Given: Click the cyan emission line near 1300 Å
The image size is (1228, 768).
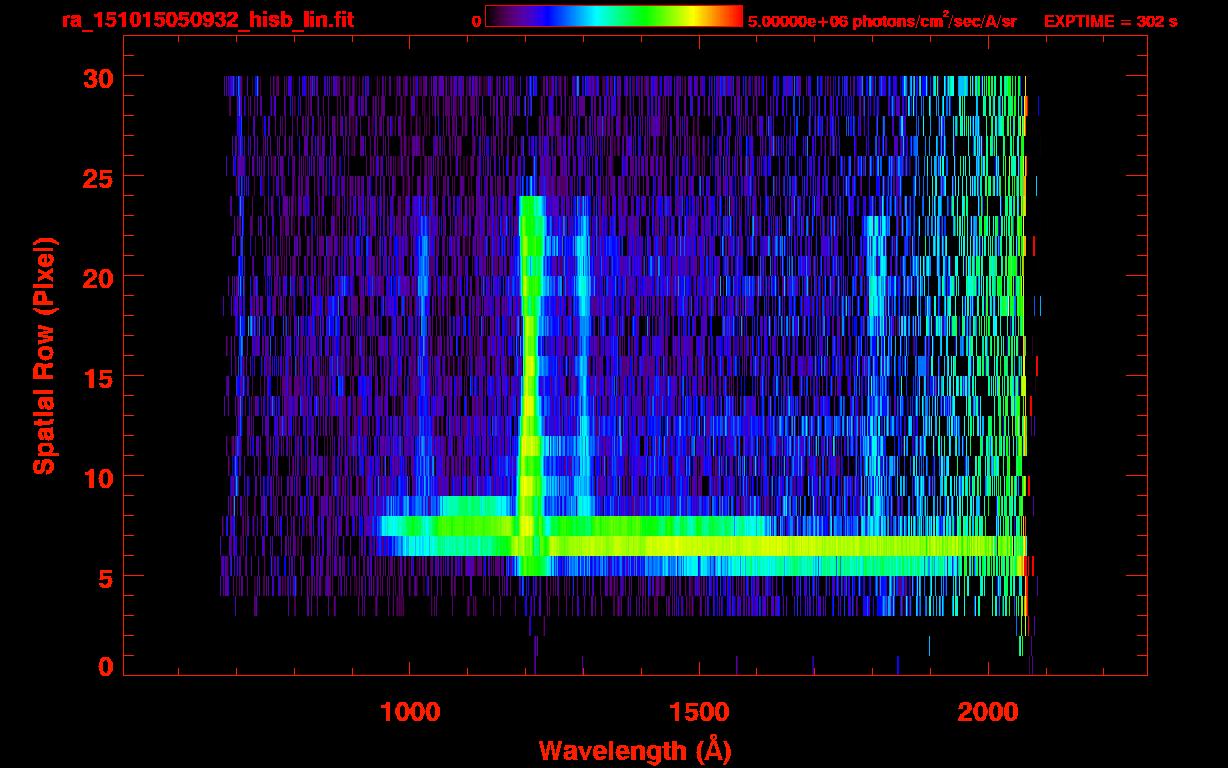Looking at the screenshot, I should [582, 365].
